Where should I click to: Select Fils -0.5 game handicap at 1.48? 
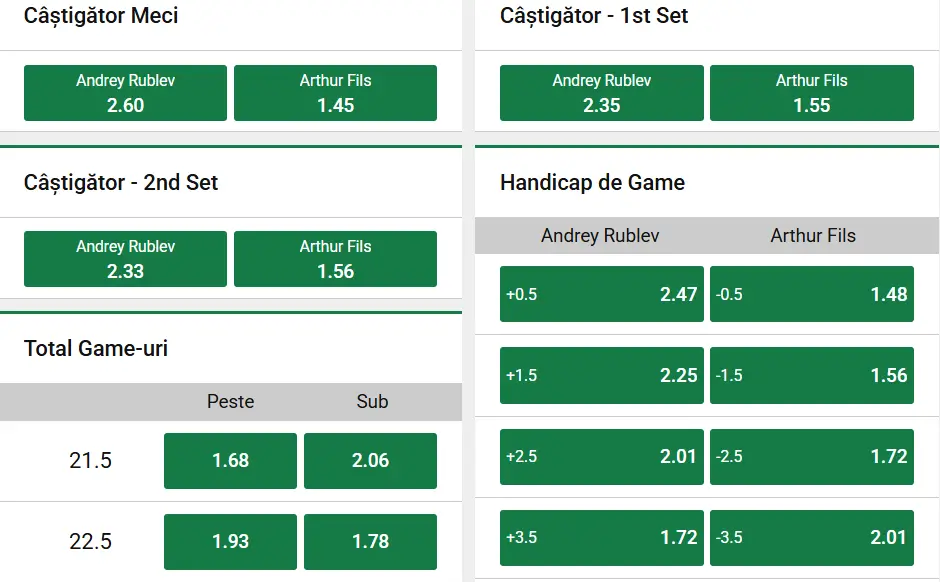[x=811, y=294]
